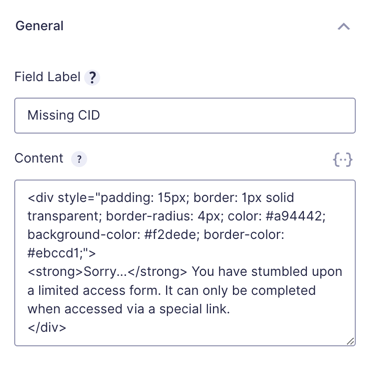This screenshot has width=370, height=380.
Task: Open the Field Label help tooltip
Action: (92, 78)
